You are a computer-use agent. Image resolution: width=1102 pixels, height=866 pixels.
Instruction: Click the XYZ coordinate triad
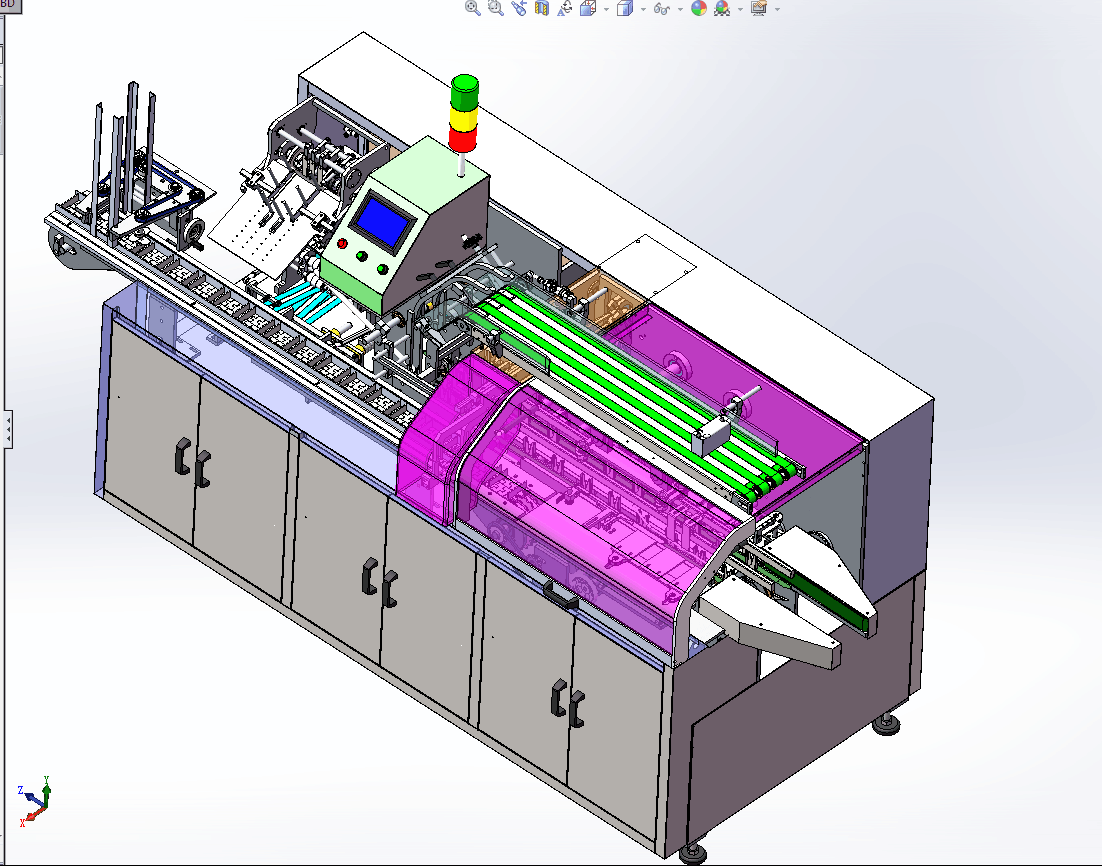[x=36, y=799]
